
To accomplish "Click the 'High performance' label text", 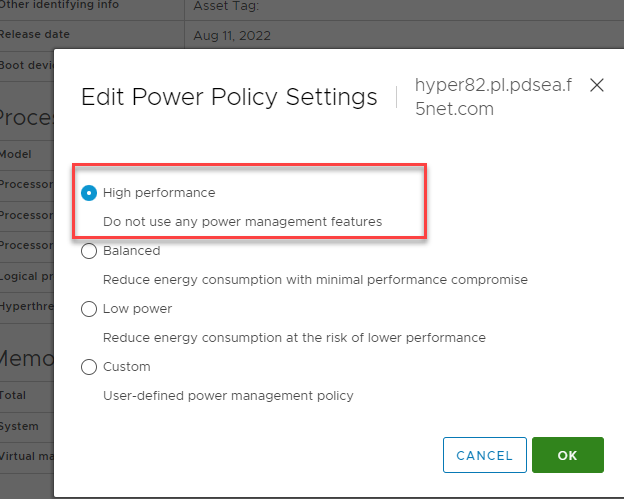I will pos(159,193).
